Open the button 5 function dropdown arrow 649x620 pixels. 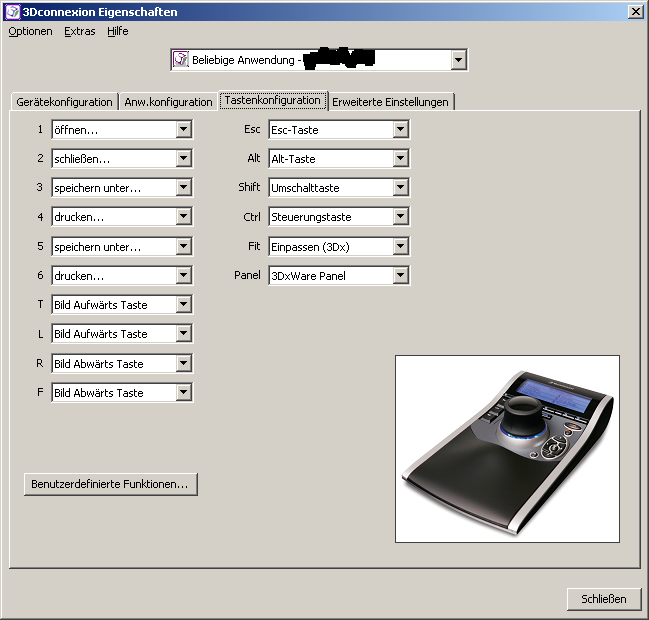click(183, 247)
